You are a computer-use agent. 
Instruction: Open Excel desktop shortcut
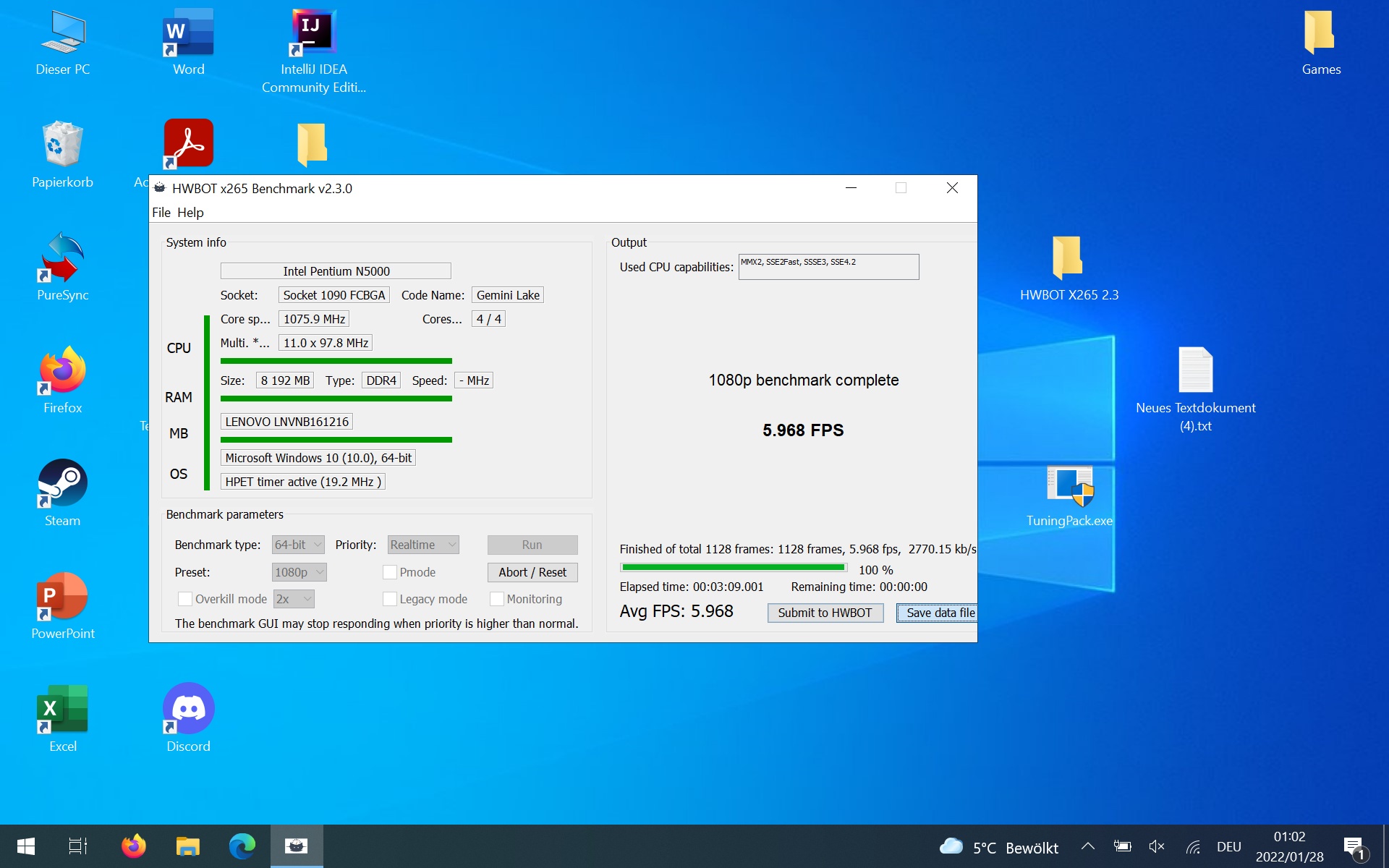coord(63,719)
